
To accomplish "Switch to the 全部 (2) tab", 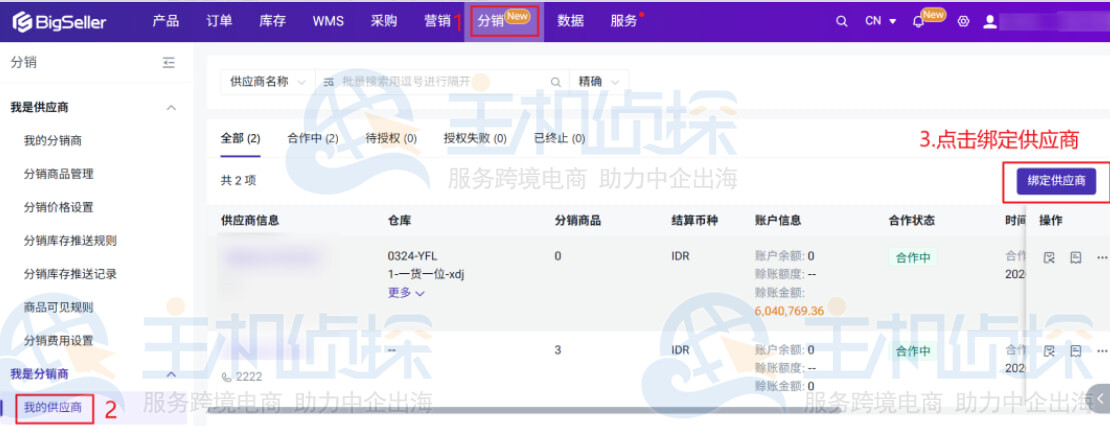I will point(241,139).
